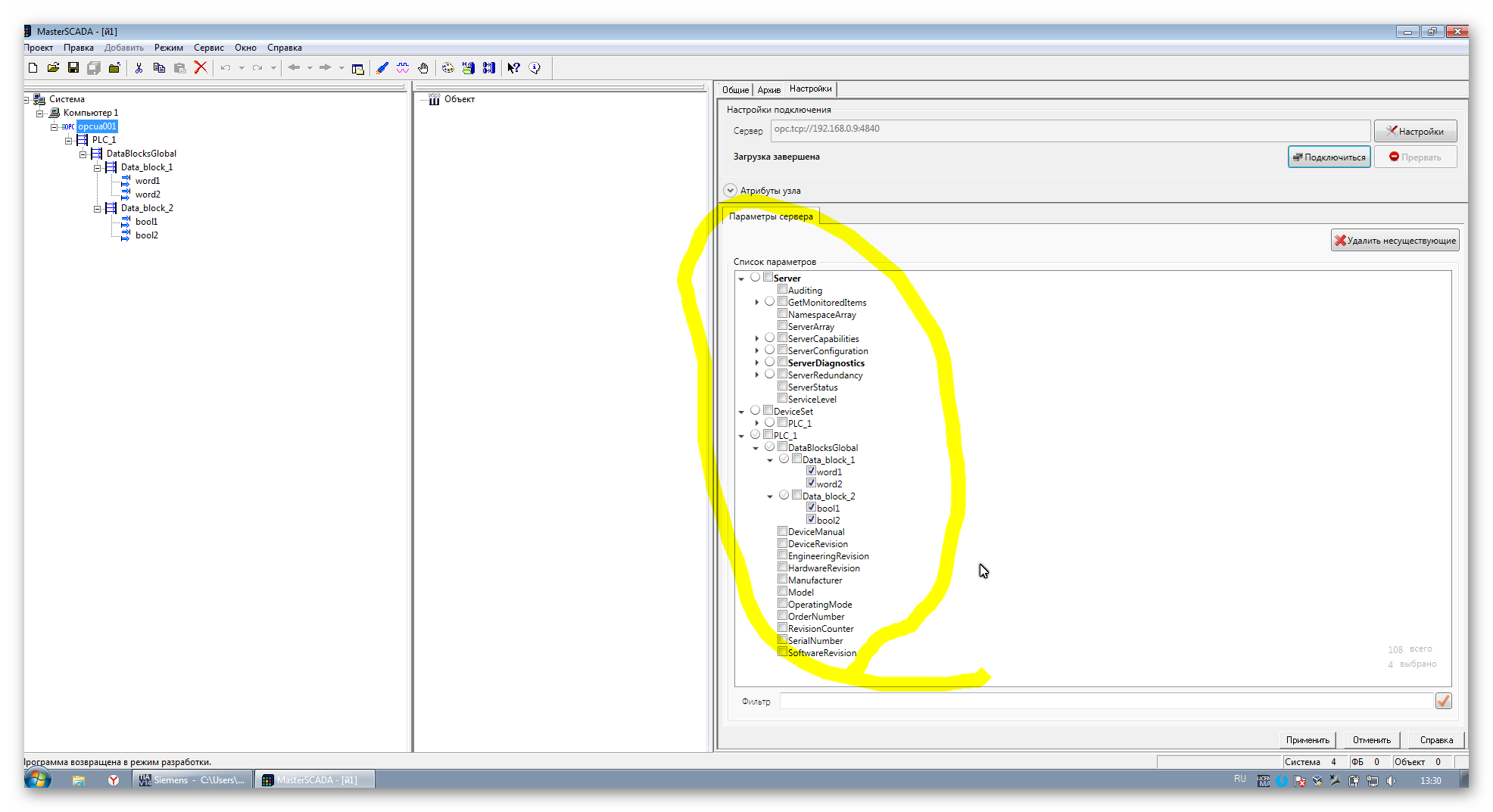Click the color palette icon in toolbar

448,68
